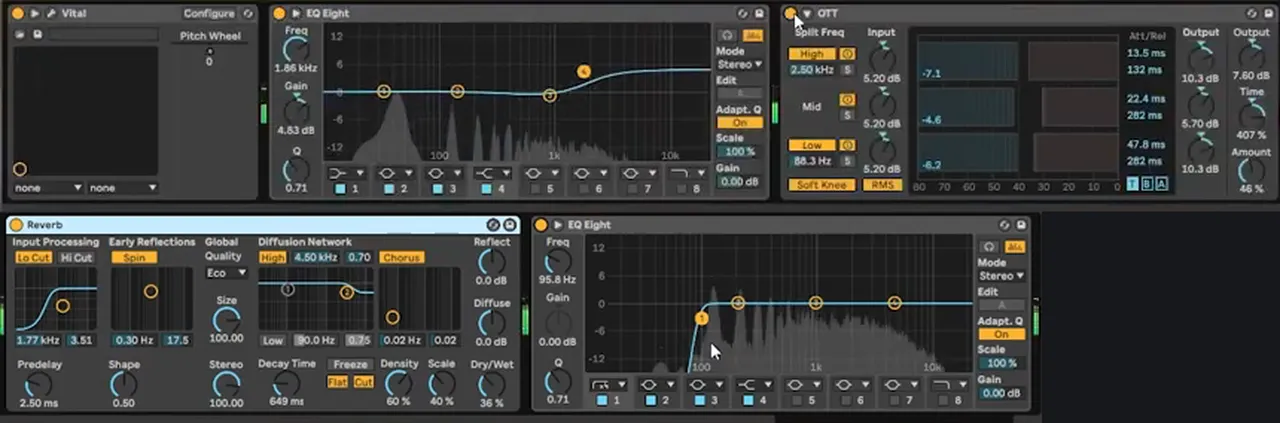Enable band 5 in EQ Eight beside Vital

(x=535, y=188)
